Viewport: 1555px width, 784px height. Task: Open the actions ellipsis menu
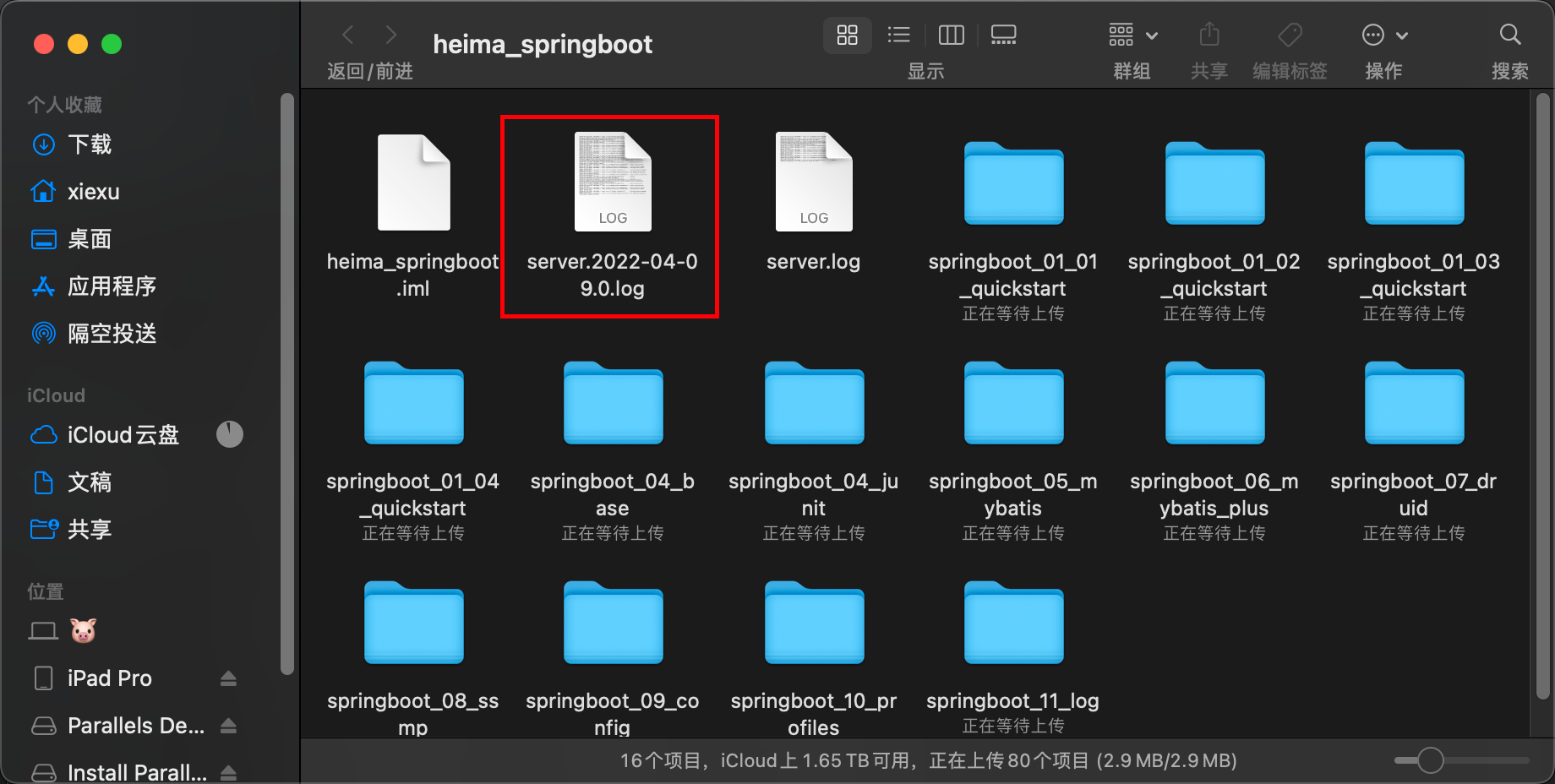(1384, 35)
